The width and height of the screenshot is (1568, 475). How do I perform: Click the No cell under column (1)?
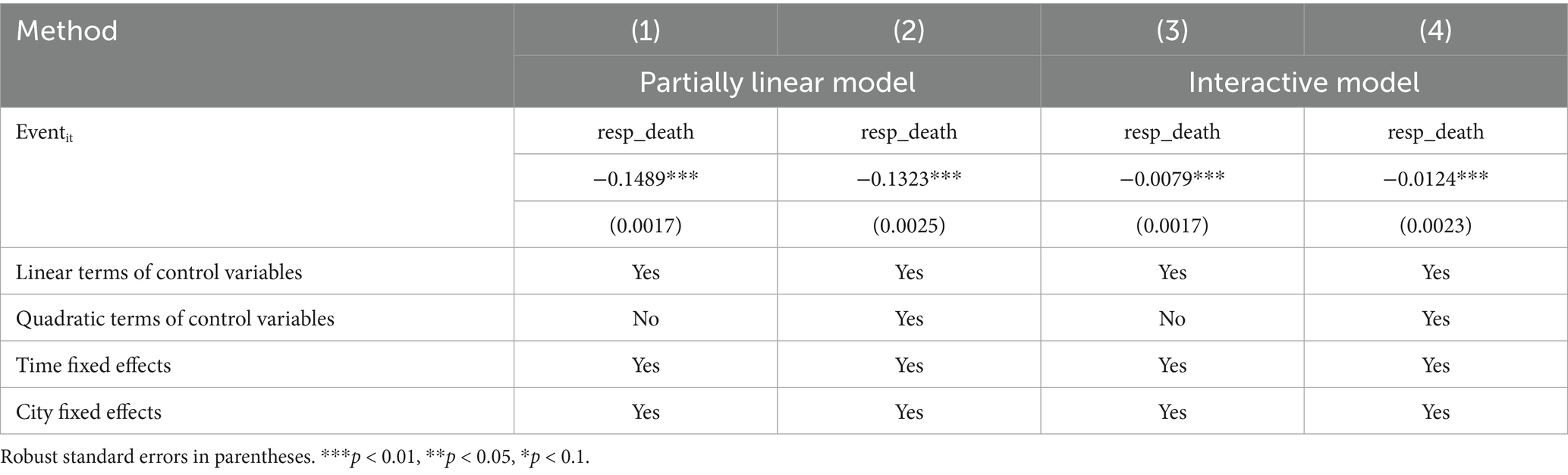(645, 319)
